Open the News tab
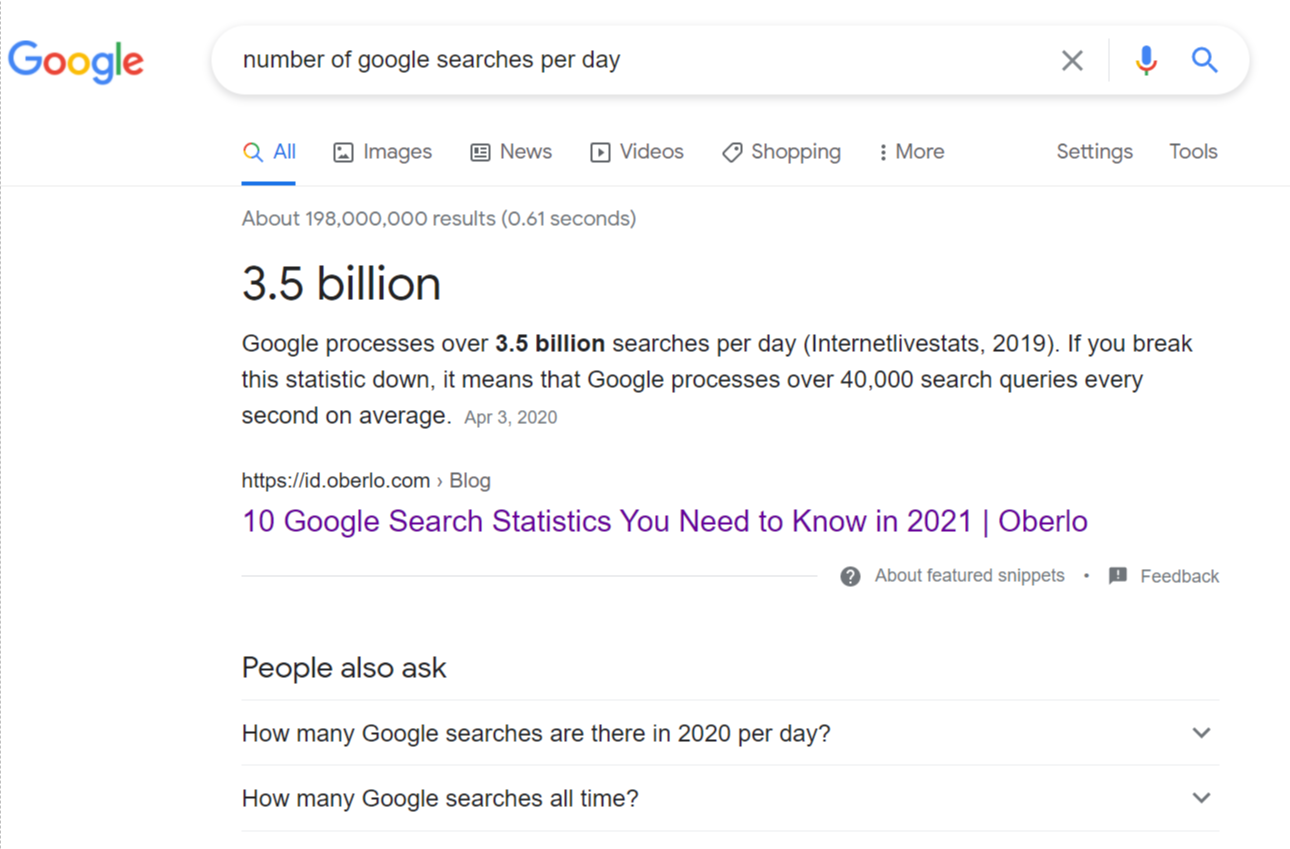 click(x=511, y=152)
